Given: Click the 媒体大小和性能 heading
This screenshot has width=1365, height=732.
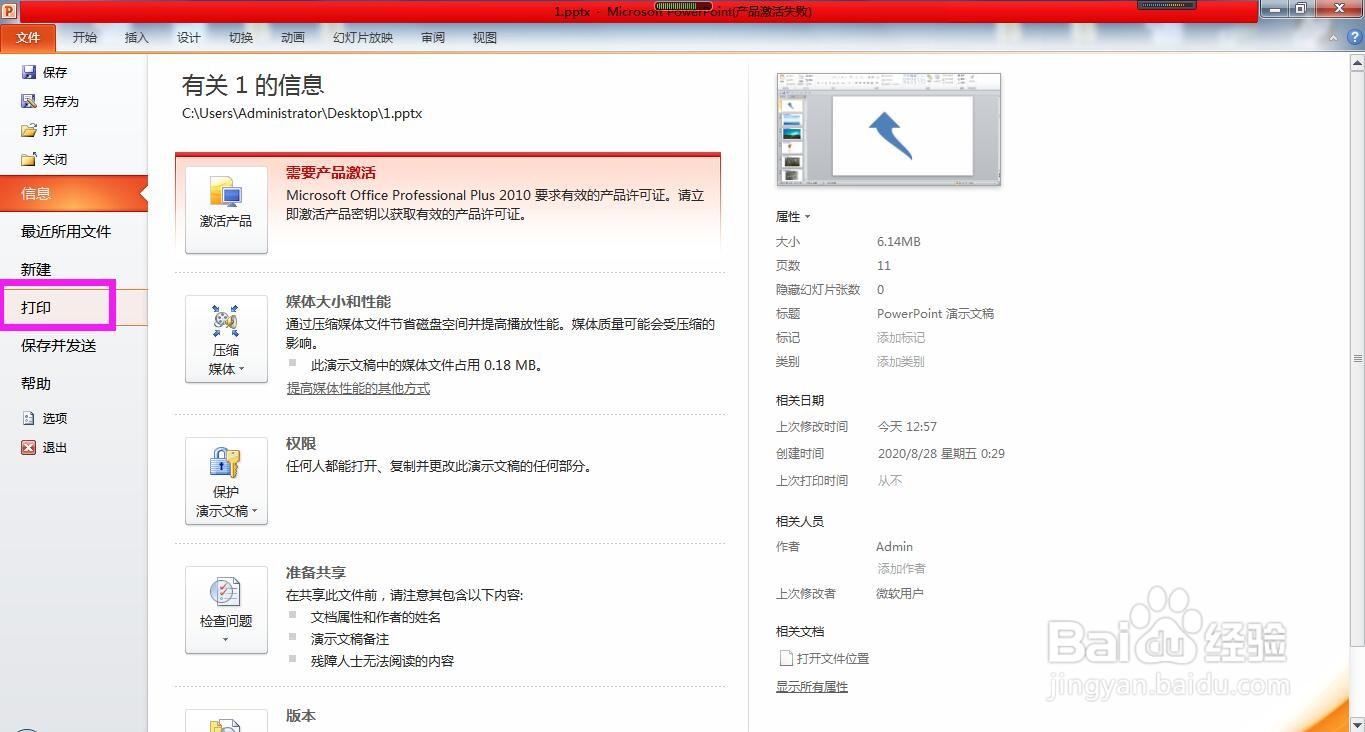Looking at the screenshot, I should pyautogui.click(x=338, y=302).
